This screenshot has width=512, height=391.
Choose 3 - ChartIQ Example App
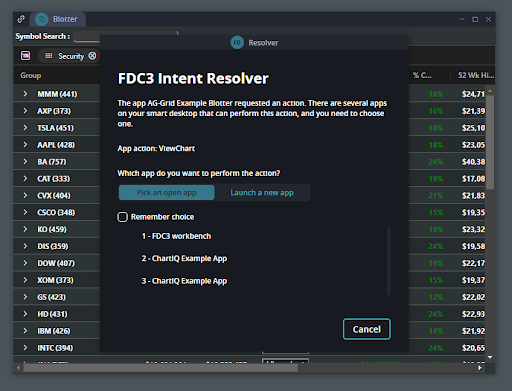(184, 281)
